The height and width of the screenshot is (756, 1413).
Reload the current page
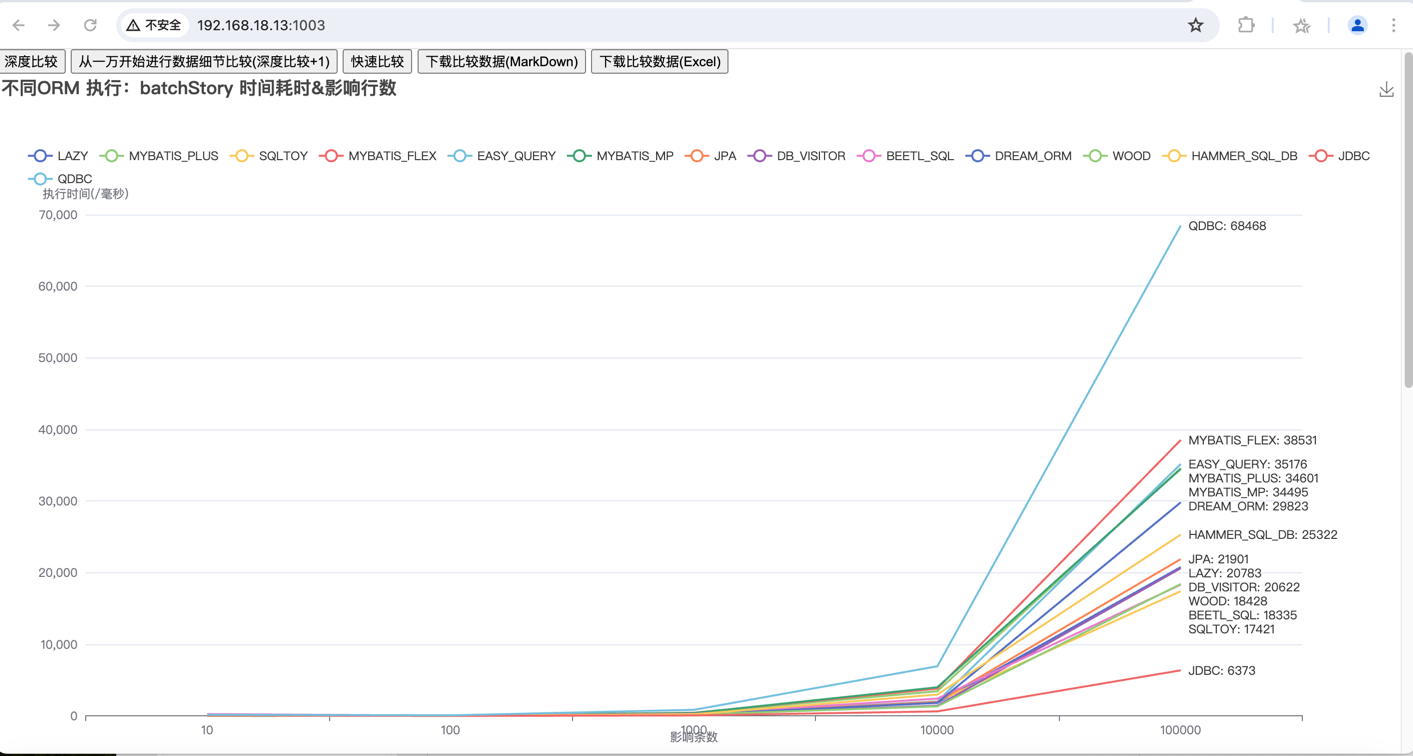pyautogui.click(x=90, y=25)
